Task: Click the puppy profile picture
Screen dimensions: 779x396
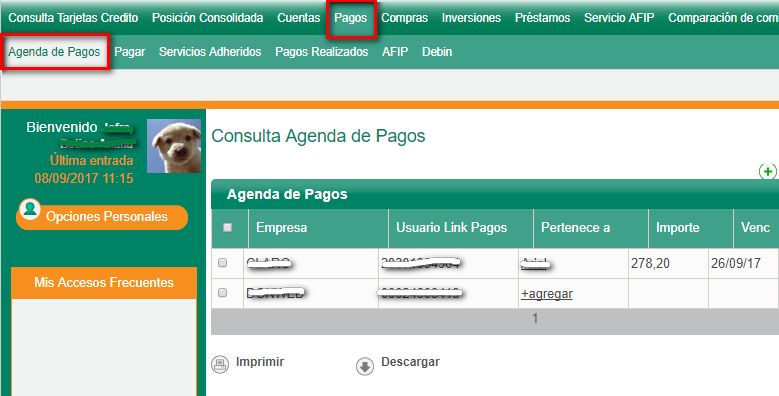Action: pyautogui.click(x=174, y=146)
